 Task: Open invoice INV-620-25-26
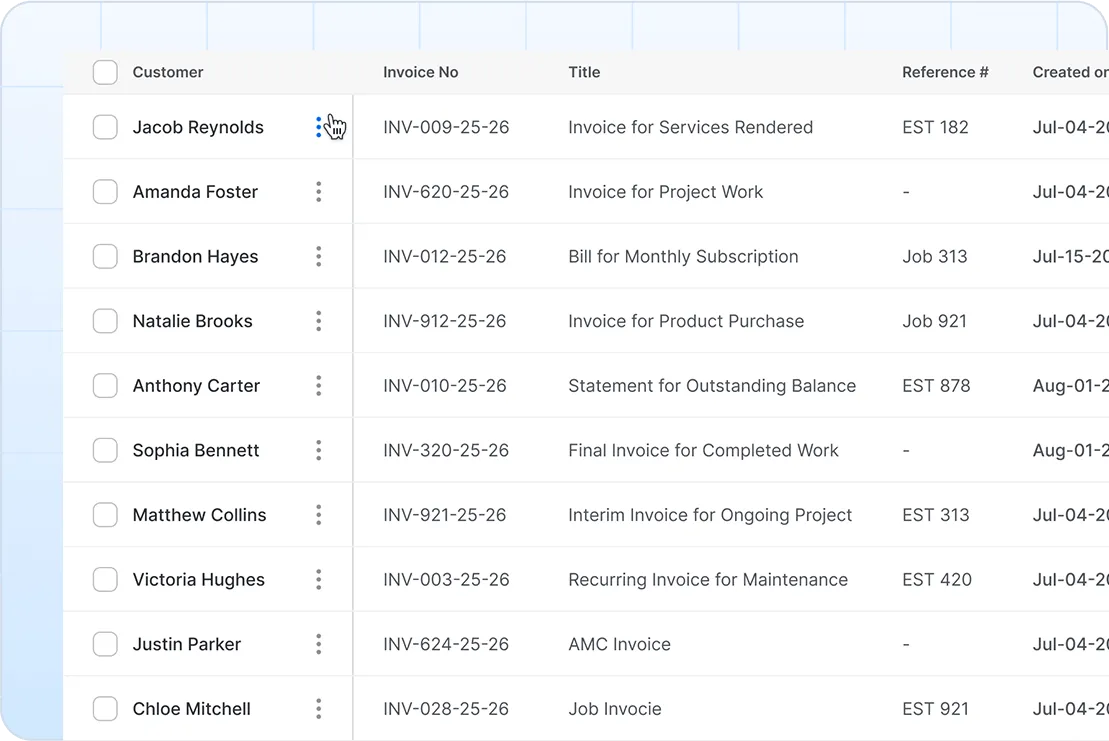446,192
